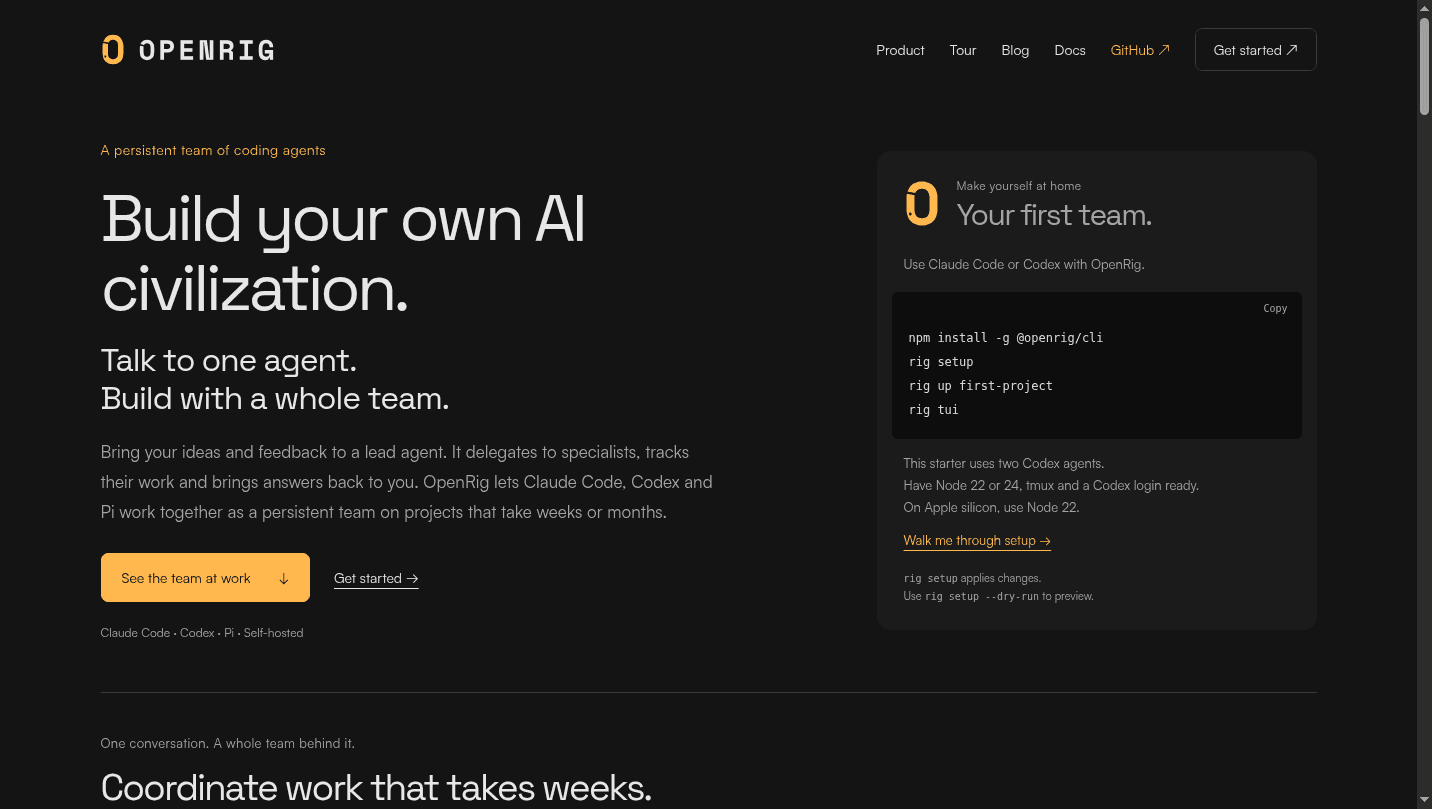Screen dimensions: 1432x809
Task: Open the Walk me through setup link
Action: (977, 541)
